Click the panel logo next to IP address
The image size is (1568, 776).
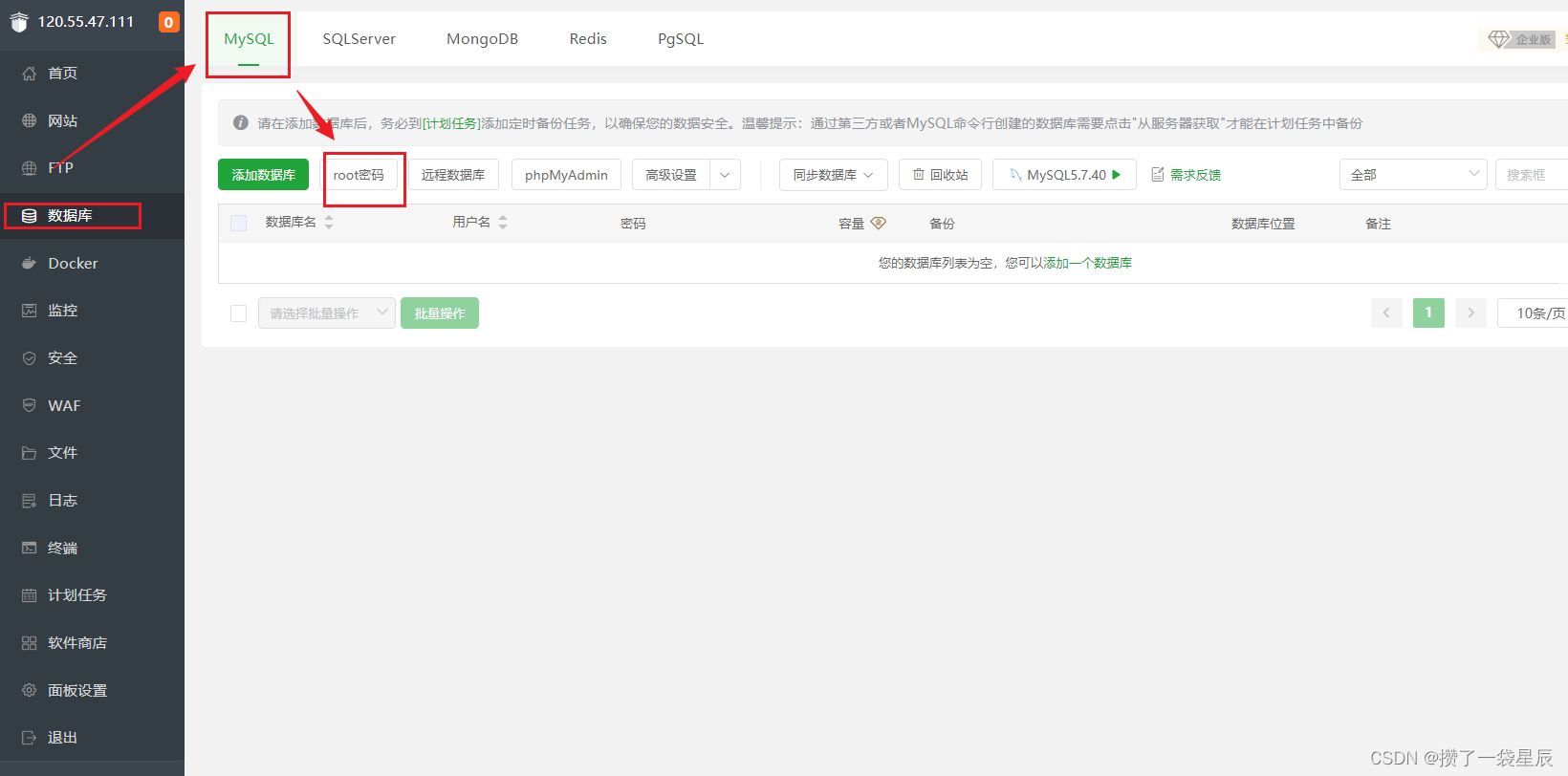click(19, 22)
